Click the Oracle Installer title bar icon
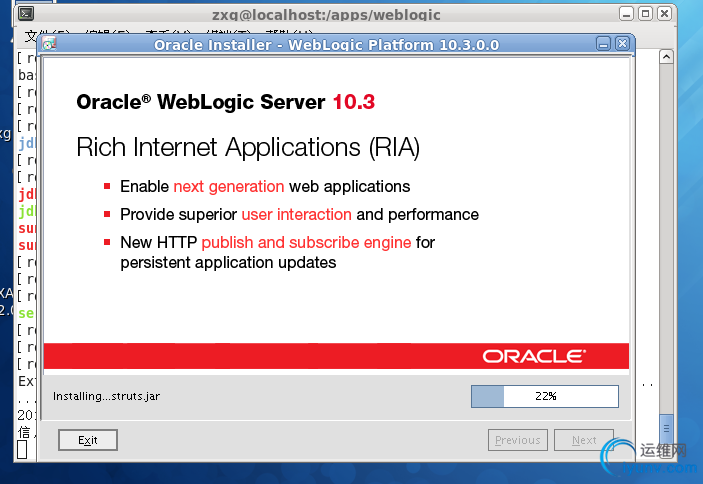This screenshot has height=484, width=703. [x=49, y=44]
